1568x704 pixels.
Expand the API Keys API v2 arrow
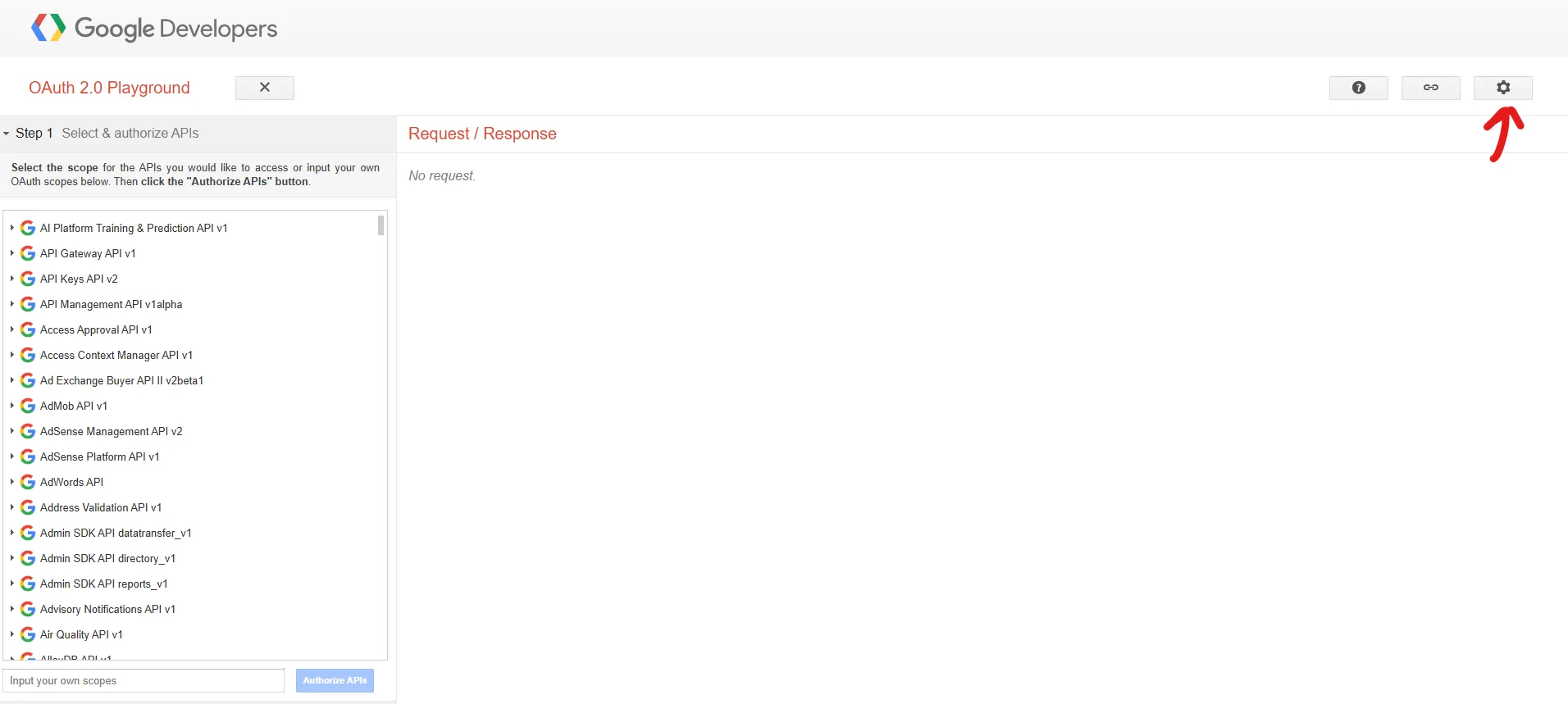coord(12,279)
